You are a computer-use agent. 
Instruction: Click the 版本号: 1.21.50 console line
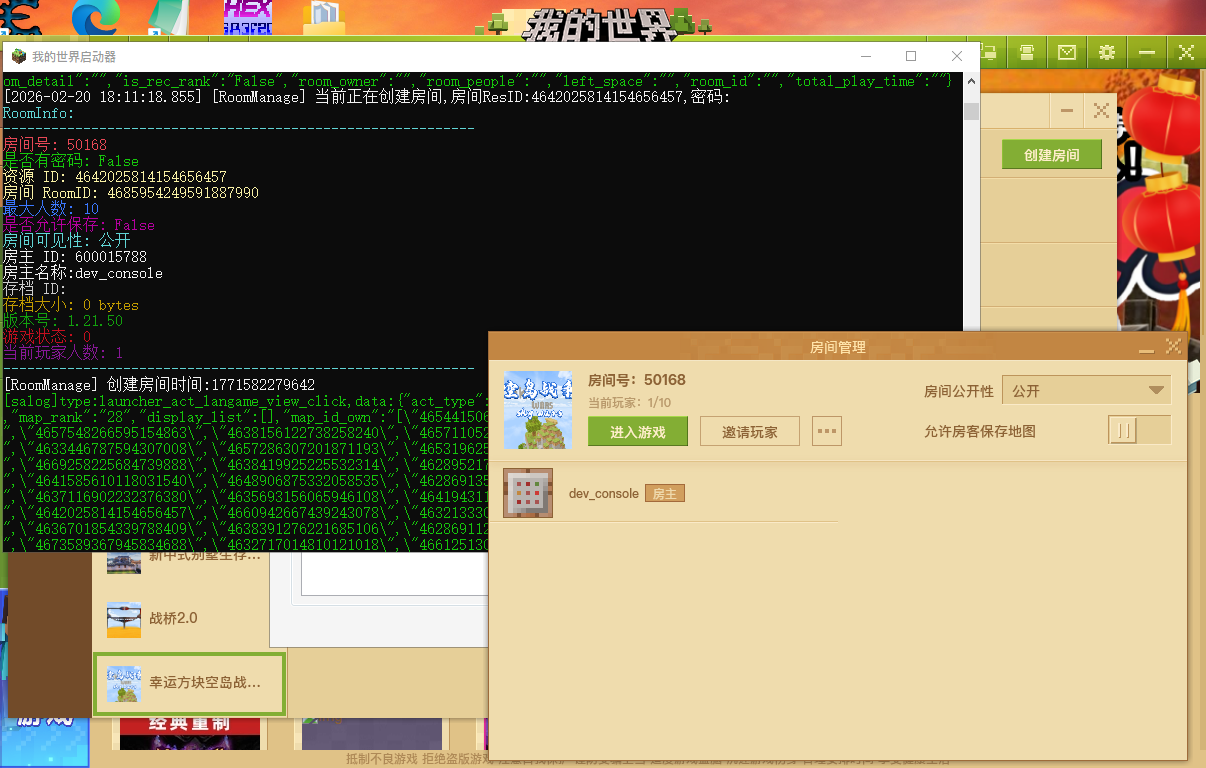pyautogui.click(x=63, y=321)
